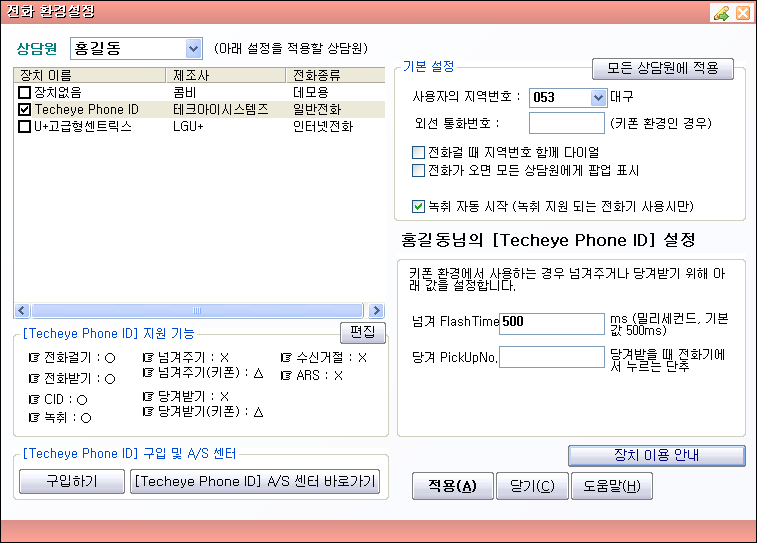This screenshot has height=543, width=757.
Task: Open the 상담원 홍길동 dropdown
Action: [193, 48]
